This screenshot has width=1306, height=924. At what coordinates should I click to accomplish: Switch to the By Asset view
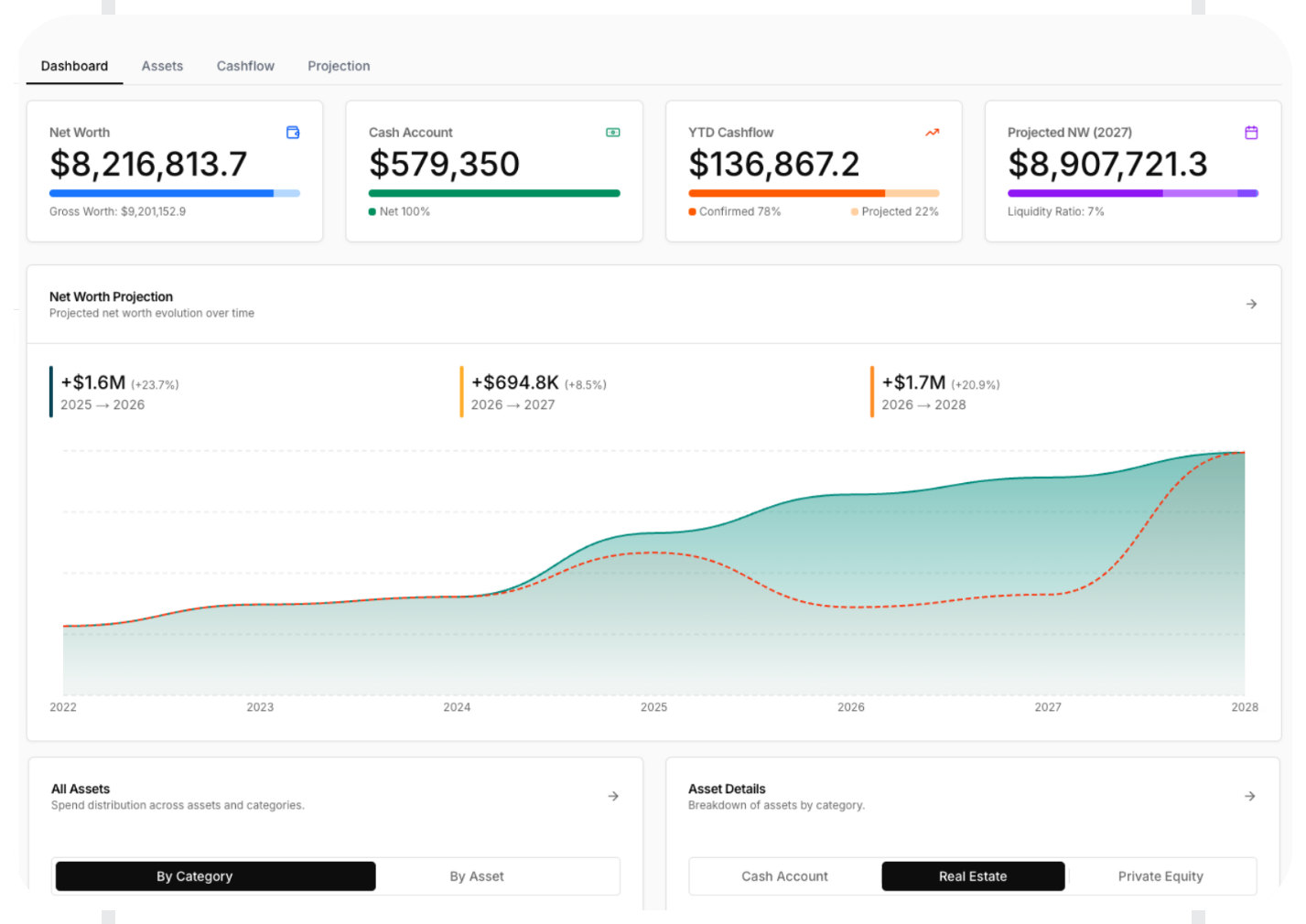coord(477,876)
